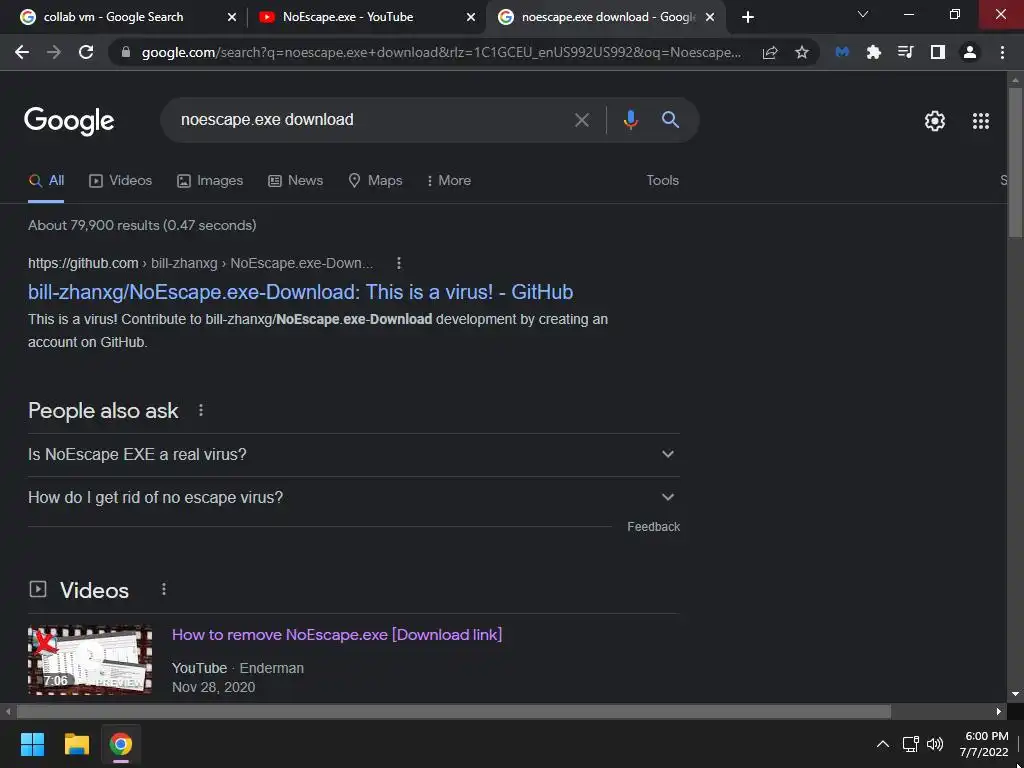Reload the current page
The width and height of the screenshot is (1024, 768).
click(x=86, y=52)
